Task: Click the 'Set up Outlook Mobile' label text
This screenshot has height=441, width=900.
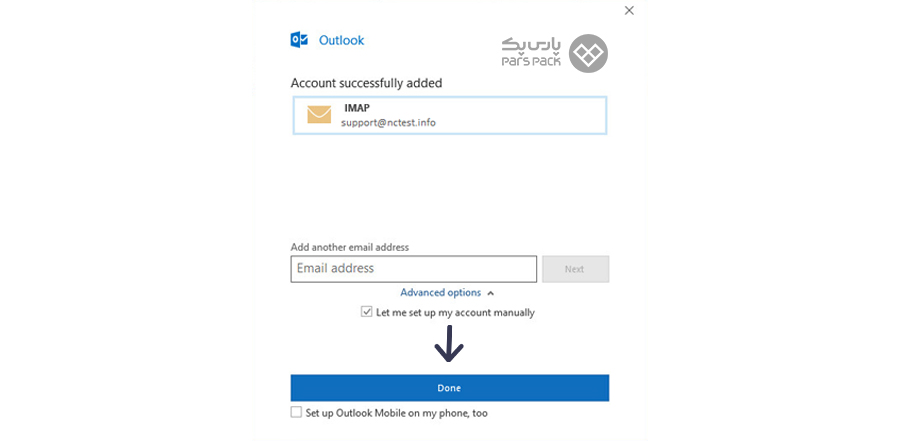Action: [x=397, y=413]
